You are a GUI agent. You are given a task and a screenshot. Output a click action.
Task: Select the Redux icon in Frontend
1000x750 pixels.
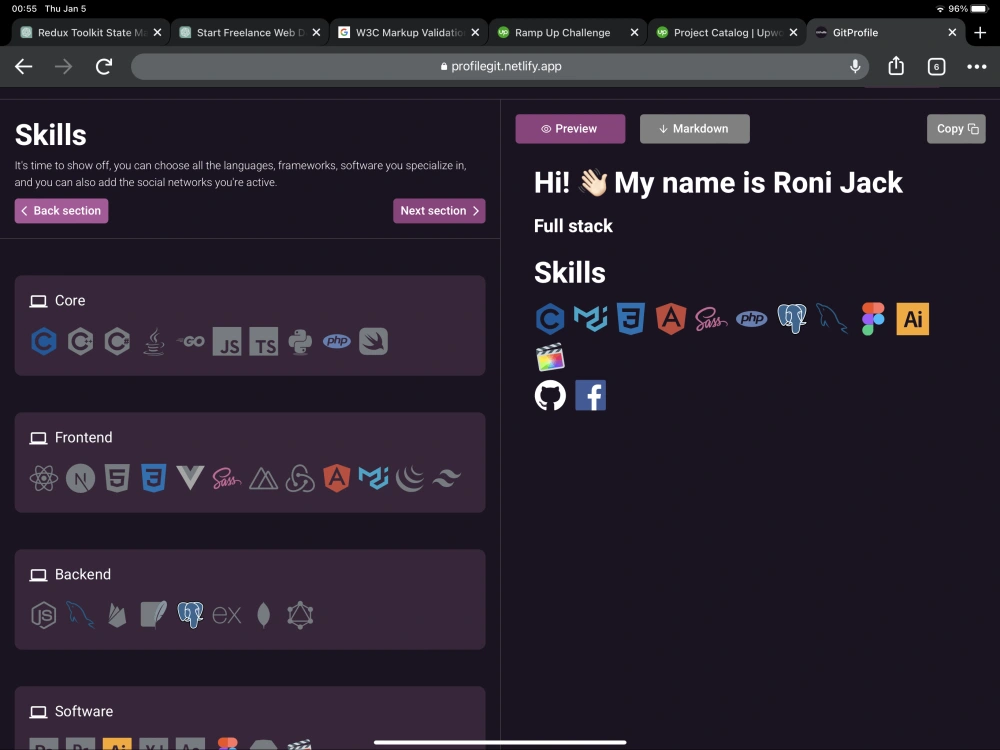[x=300, y=478]
